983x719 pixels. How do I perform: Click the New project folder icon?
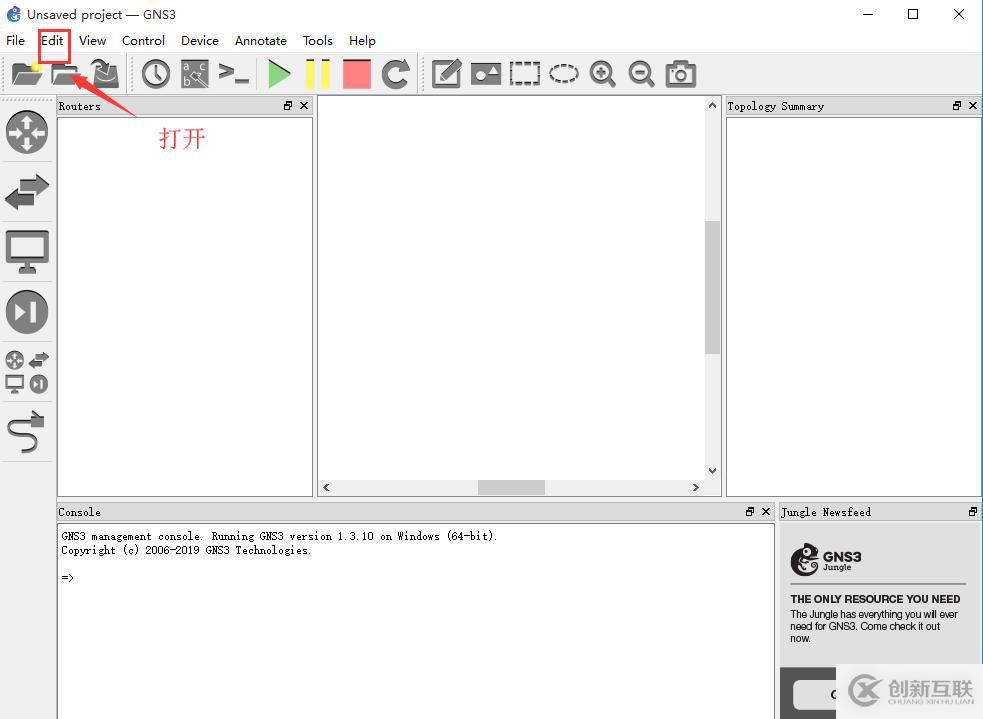(27, 73)
